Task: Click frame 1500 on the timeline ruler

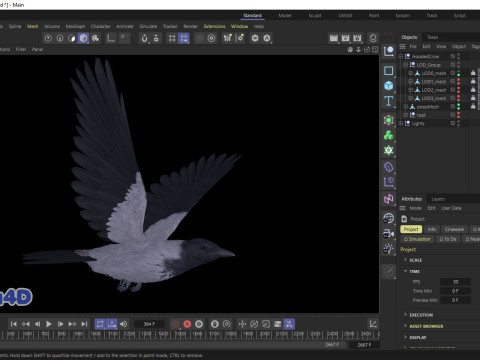Action: pyautogui.click(x=180, y=333)
